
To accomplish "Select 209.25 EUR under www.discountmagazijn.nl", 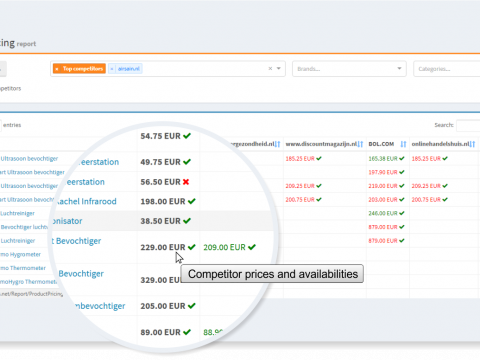I will [300, 186].
